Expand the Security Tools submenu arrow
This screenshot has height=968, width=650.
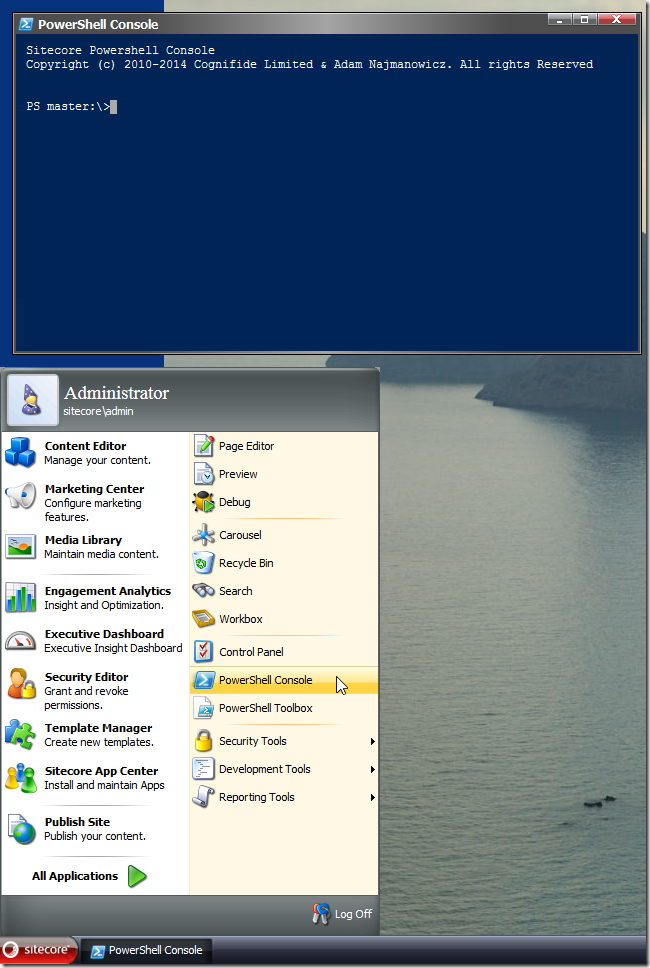pos(372,742)
